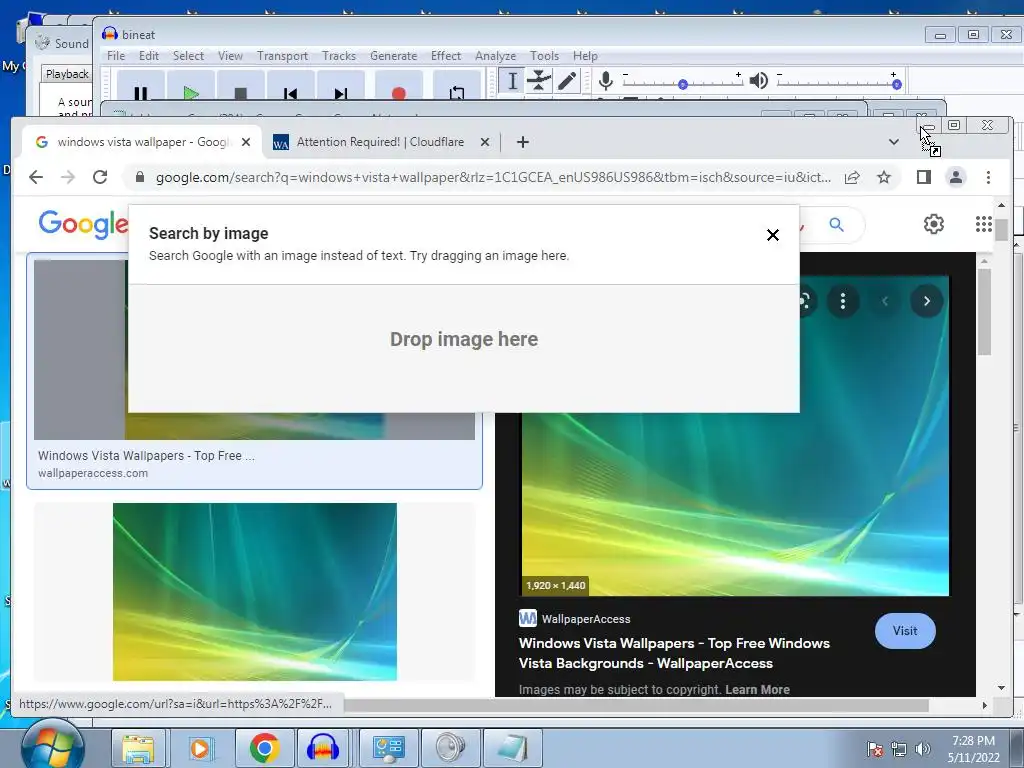The image size is (1024, 768).
Task: Click the Drop image here area
Action: [x=464, y=339]
